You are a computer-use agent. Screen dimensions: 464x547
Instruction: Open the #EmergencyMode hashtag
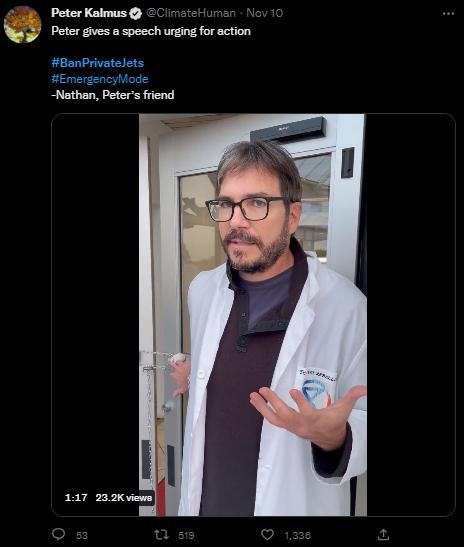click(x=100, y=79)
